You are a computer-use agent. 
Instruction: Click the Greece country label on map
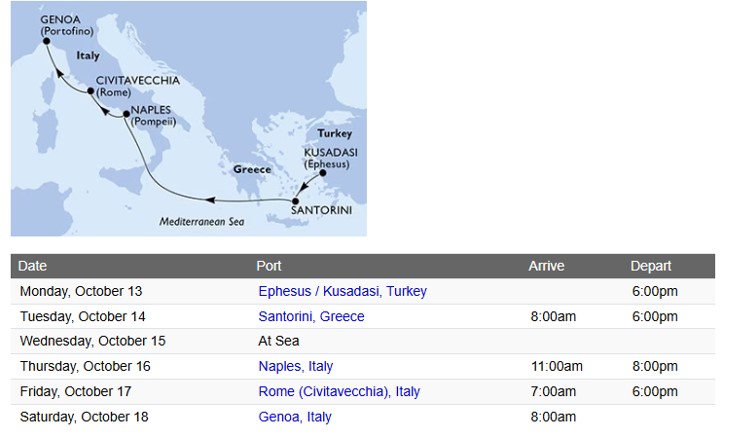(252, 170)
